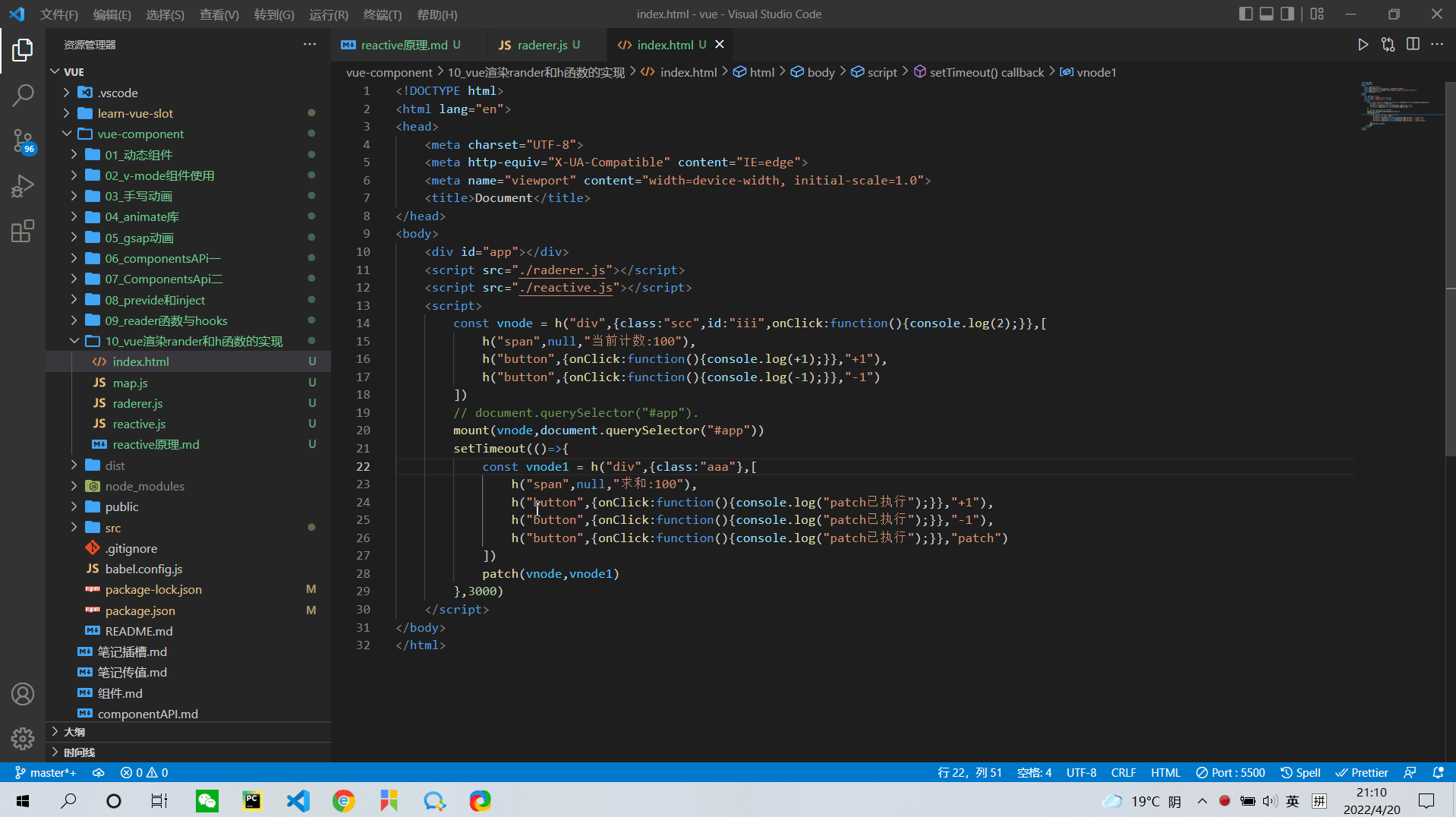The width and height of the screenshot is (1456, 817).
Task: Open the 文件(F) menu
Action: [59, 14]
